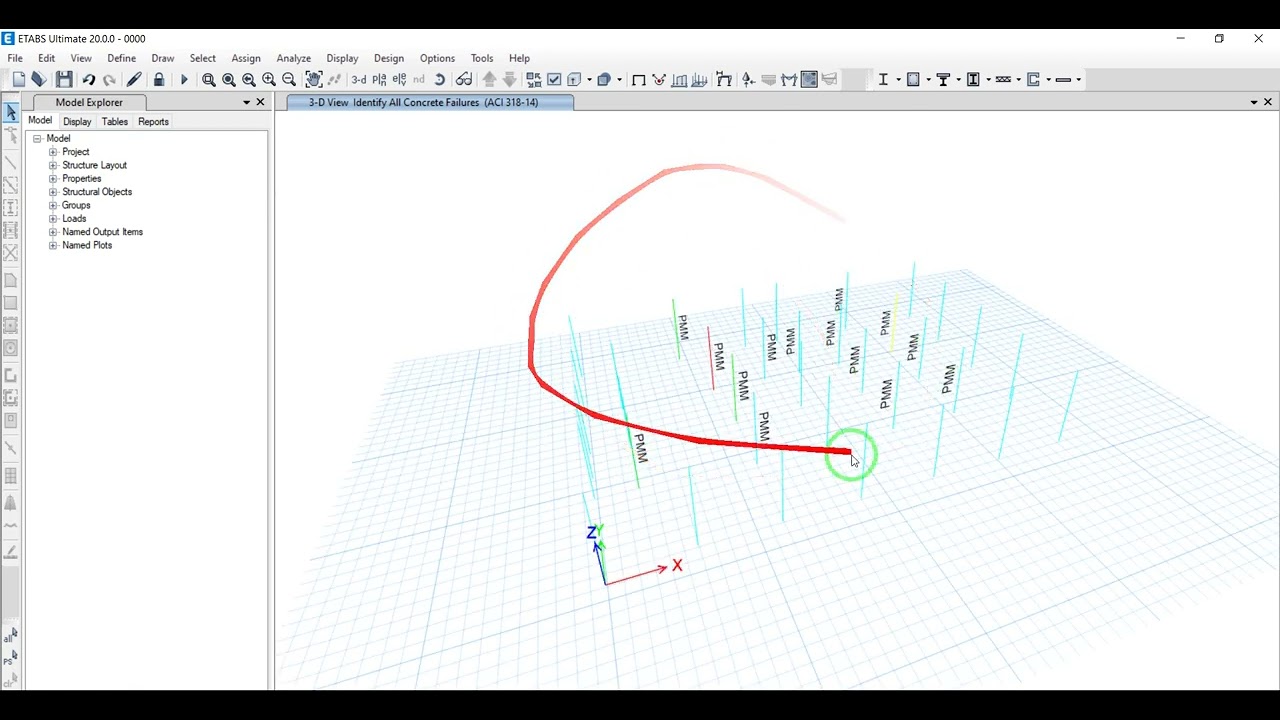Click the pencil Refresh/Edit toolbar icon

pos(134,80)
